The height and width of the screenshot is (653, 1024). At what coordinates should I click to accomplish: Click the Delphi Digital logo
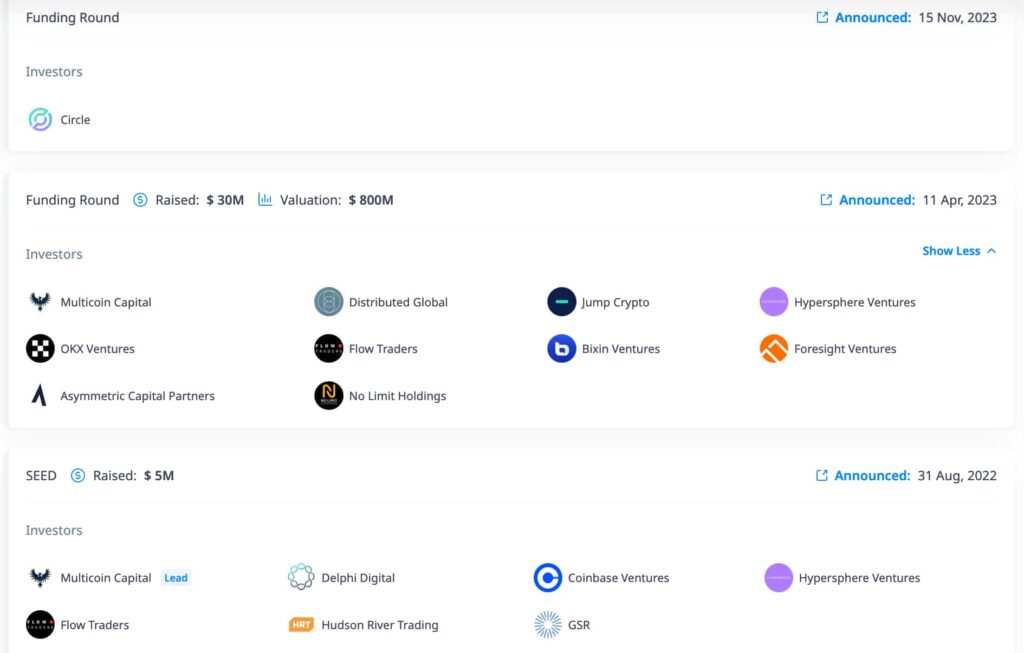point(301,577)
